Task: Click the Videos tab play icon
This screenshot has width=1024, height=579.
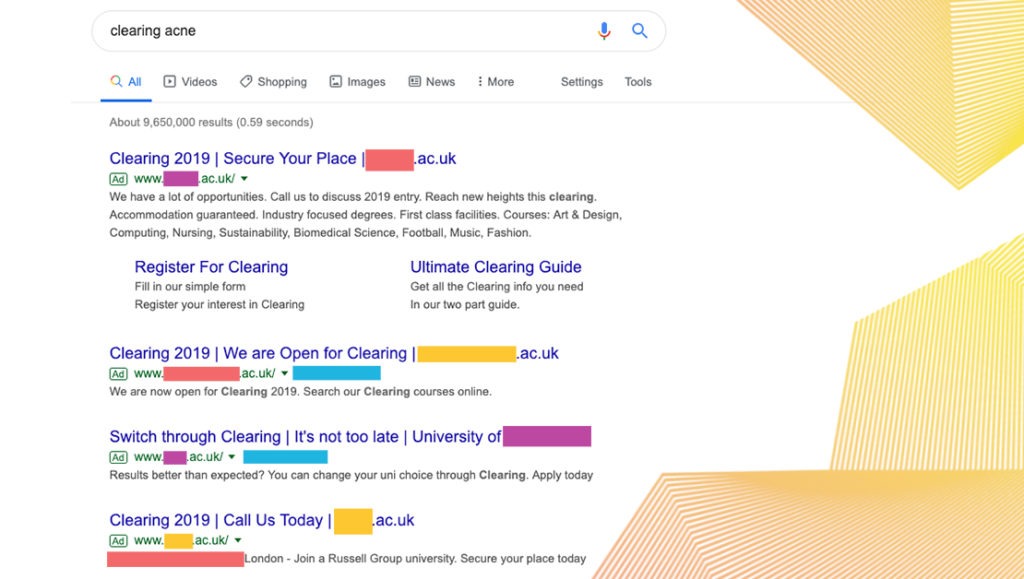Action: click(x=170, y=82)
